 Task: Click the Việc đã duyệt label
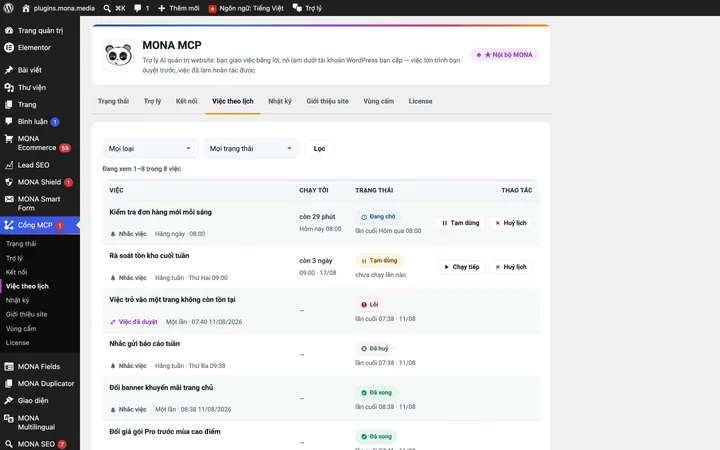(x=134, y=321)
